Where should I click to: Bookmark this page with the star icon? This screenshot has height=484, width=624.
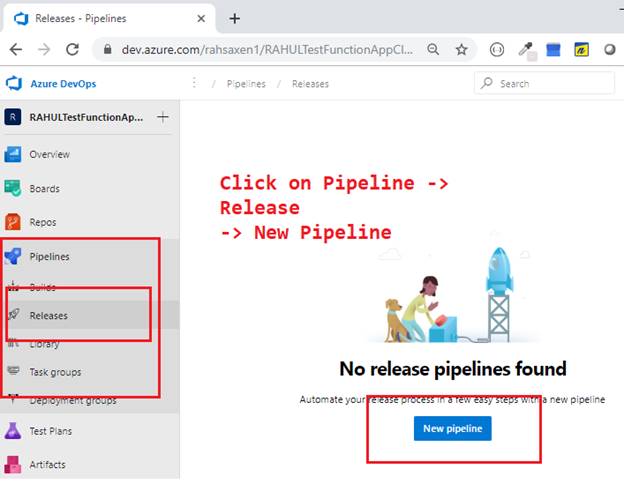(x=462, y=50)
